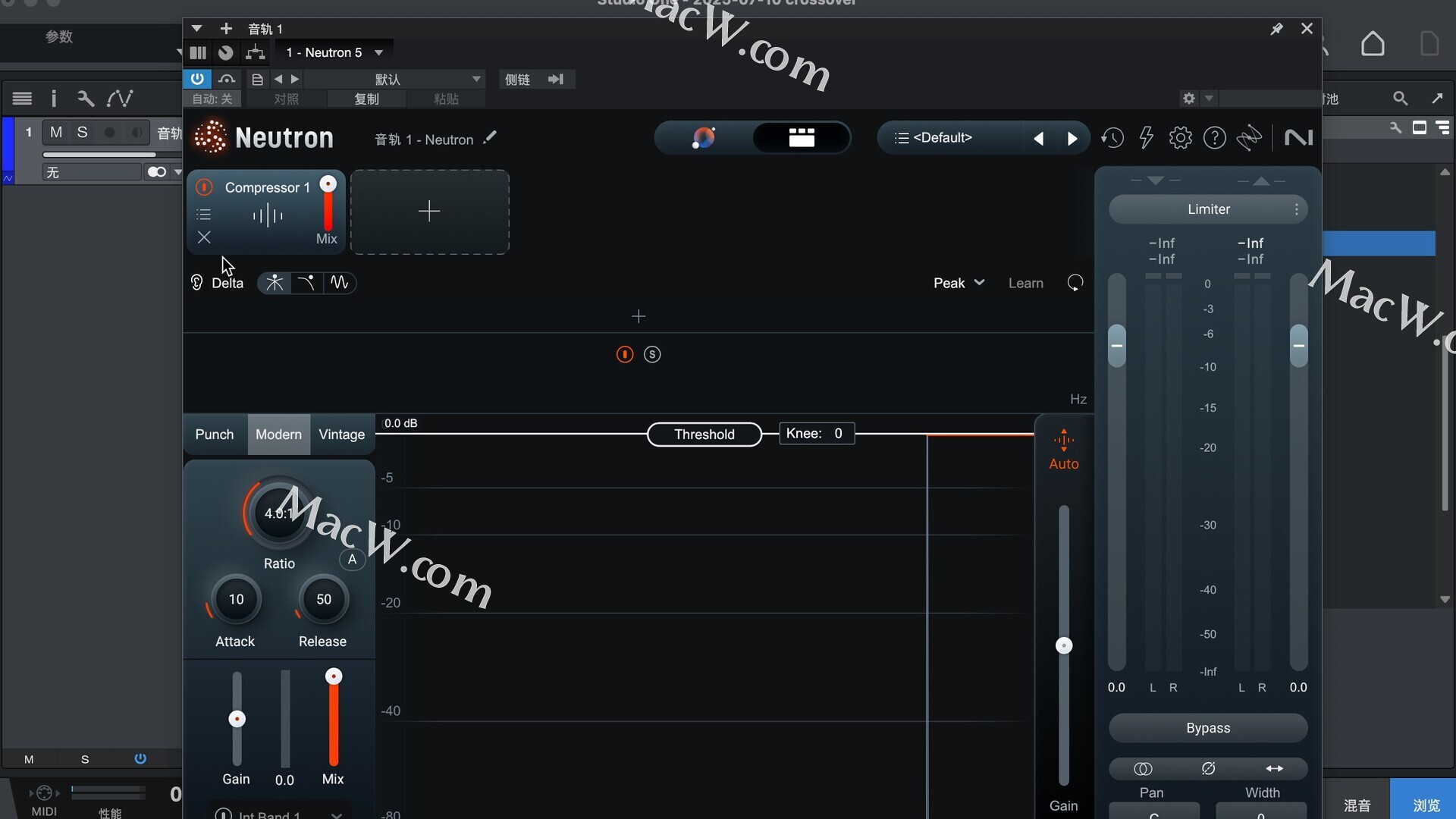Open the Studio One home icon
Viewport: 1456px width, 819px height.
click(1373, 43)
